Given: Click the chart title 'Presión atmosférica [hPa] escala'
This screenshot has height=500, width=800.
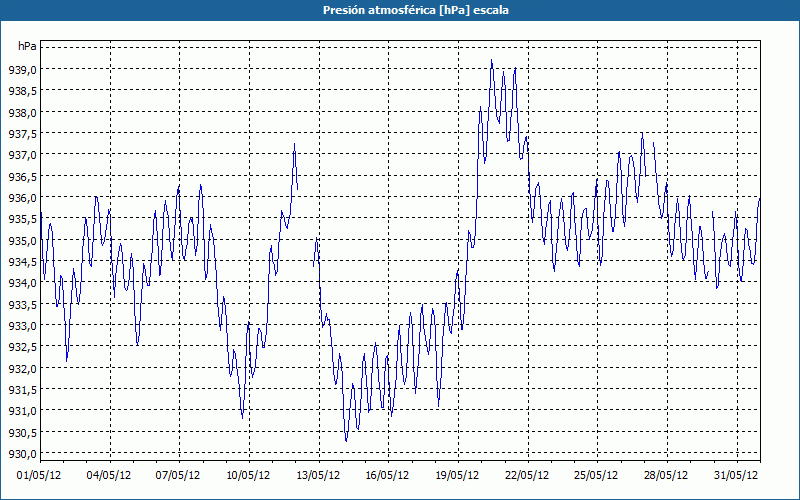Looking at the screenshot, I should [x=416, y=10].
